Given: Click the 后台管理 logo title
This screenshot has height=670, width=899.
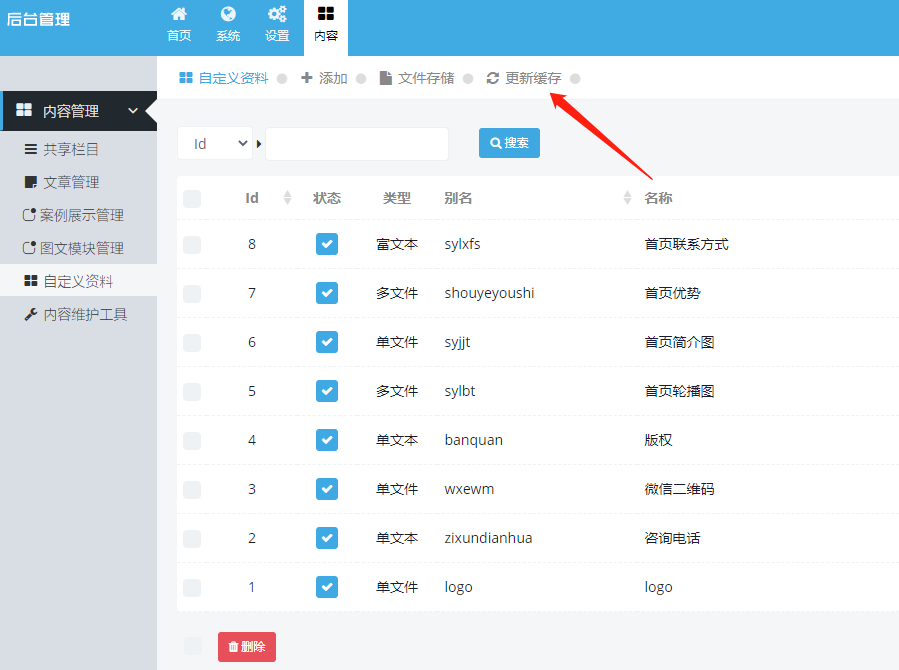Looking at the screenshot, I should 38,19.
